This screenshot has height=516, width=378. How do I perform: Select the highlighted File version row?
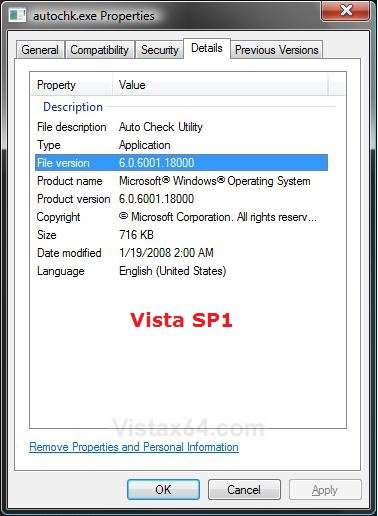tap(181, 163)
